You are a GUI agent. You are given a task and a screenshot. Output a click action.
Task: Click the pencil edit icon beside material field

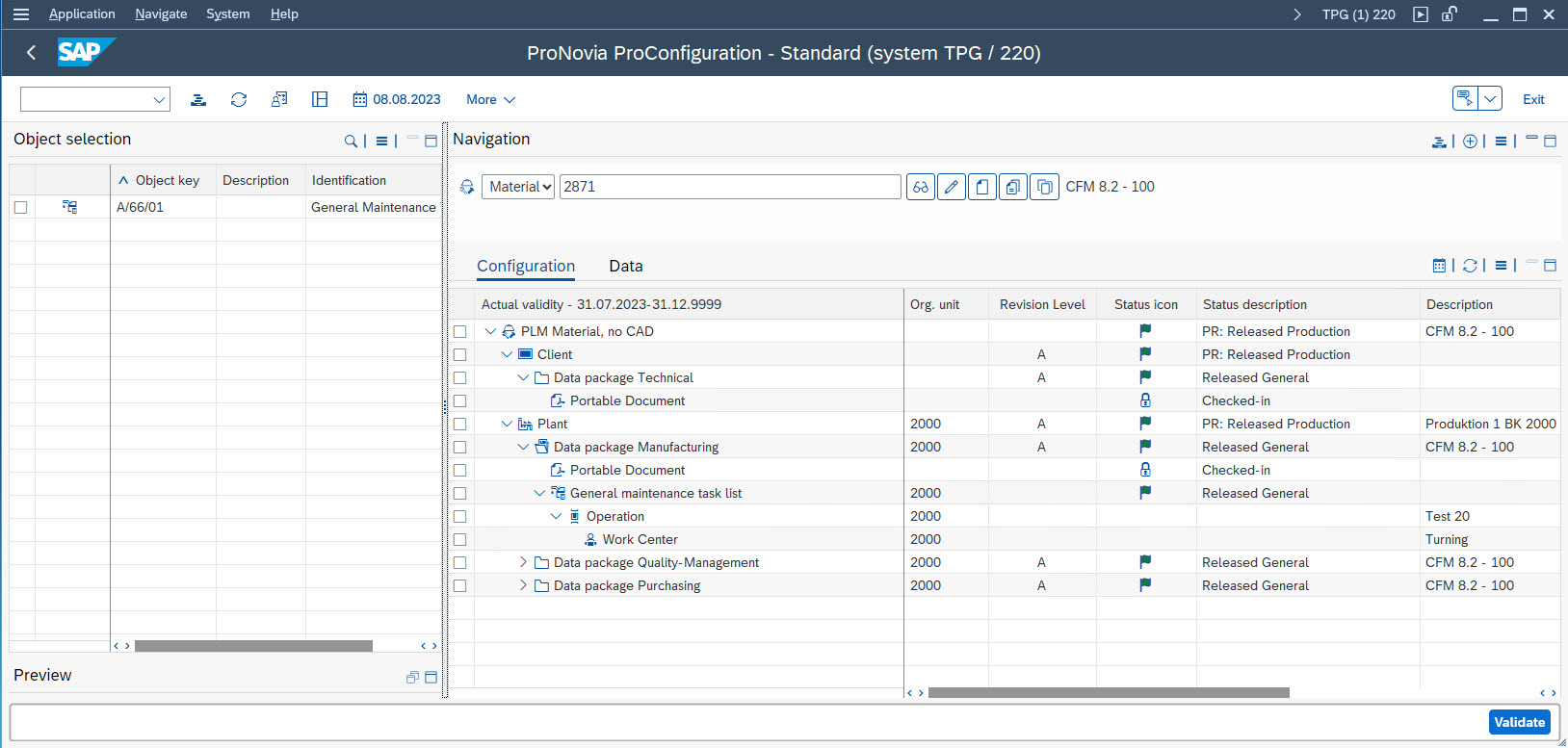click(x=952, y=187)
